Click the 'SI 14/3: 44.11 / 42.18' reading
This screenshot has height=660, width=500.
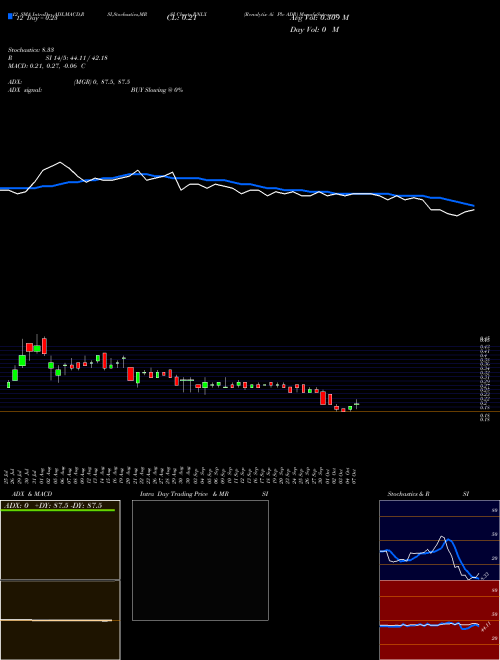[77, 58]
